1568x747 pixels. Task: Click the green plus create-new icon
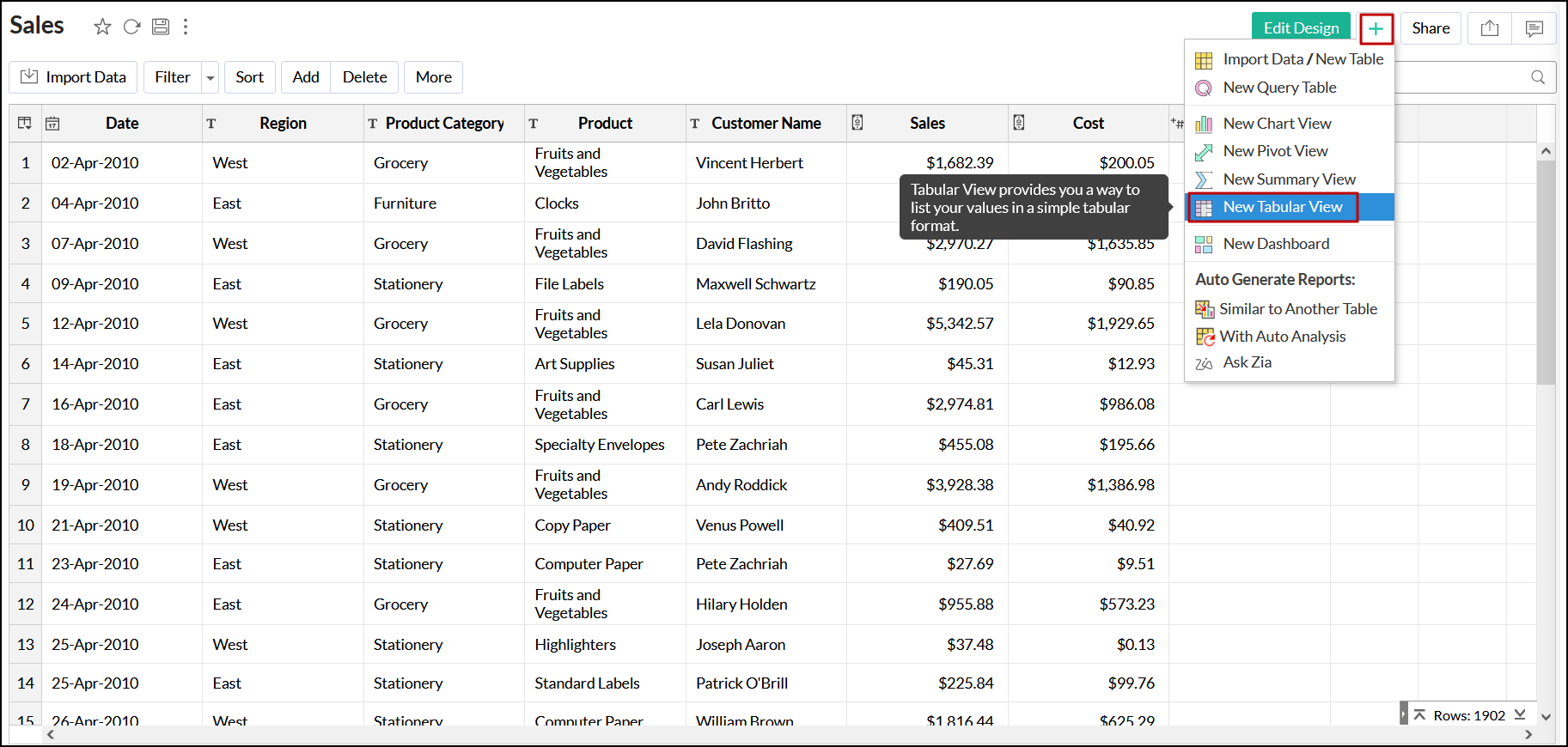point(1376,28)
